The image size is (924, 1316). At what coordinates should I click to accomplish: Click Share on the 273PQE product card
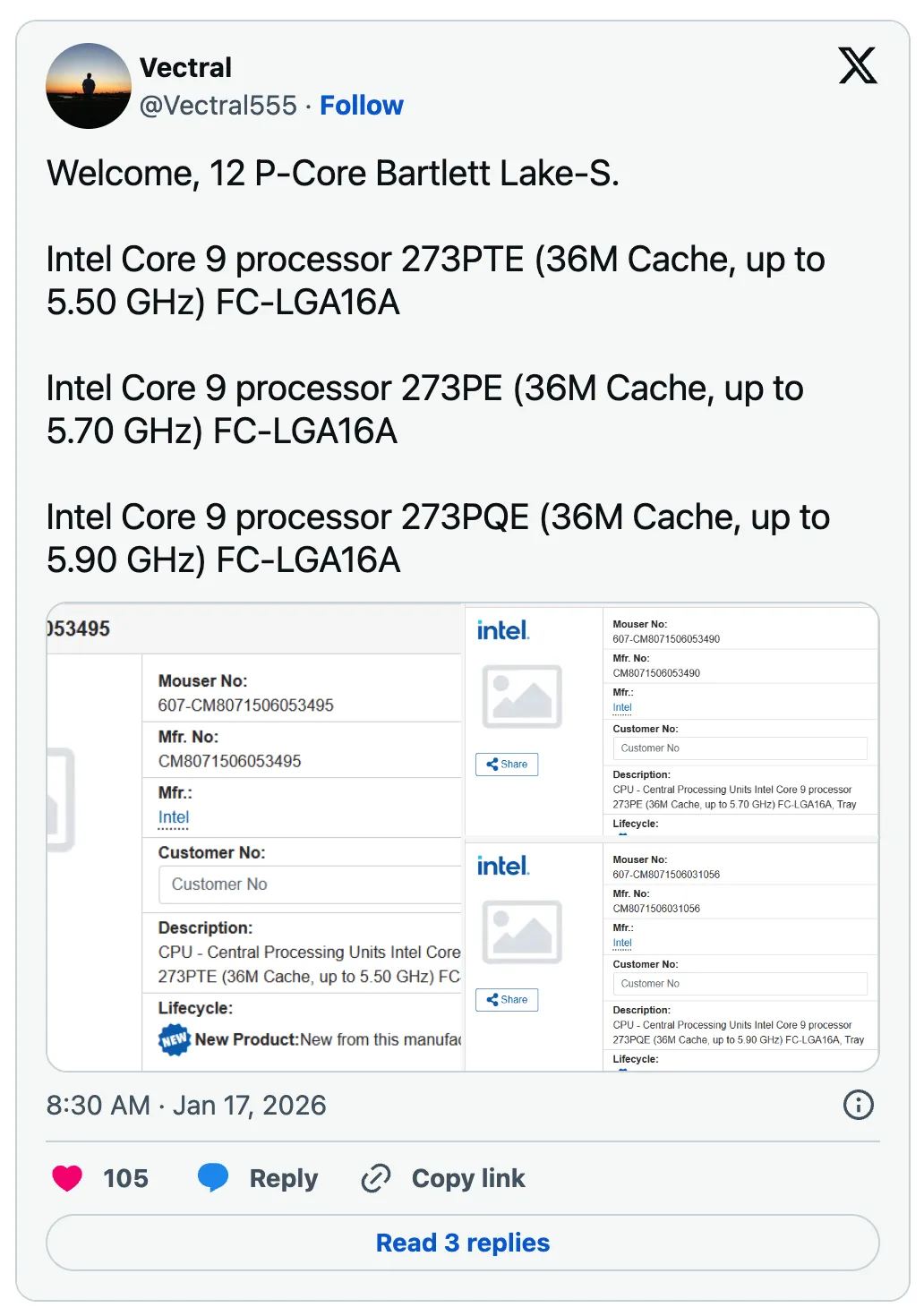[x=507, y=1000]
